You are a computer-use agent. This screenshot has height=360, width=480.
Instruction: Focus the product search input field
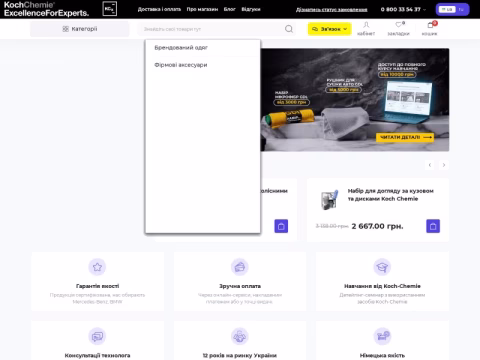pos(212,29)
